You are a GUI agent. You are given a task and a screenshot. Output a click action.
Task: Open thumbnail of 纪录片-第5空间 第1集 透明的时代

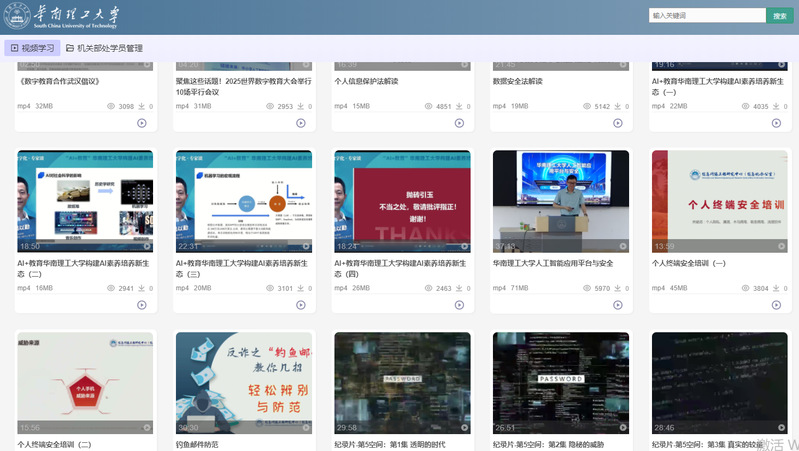(402, 383)
